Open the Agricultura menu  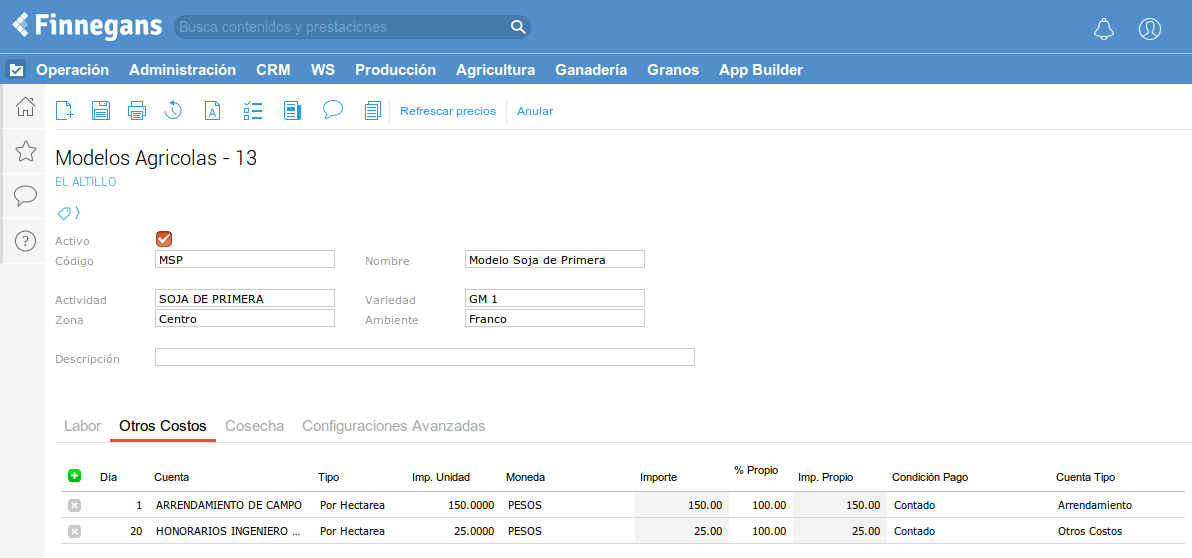tap(495, 70)
